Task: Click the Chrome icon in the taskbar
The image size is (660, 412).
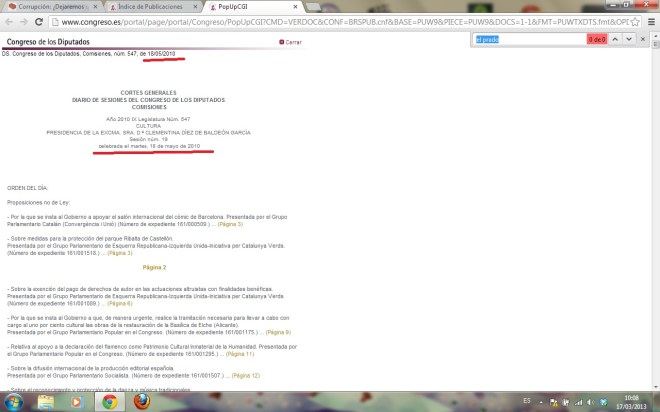Action: (x=110, y=401)
